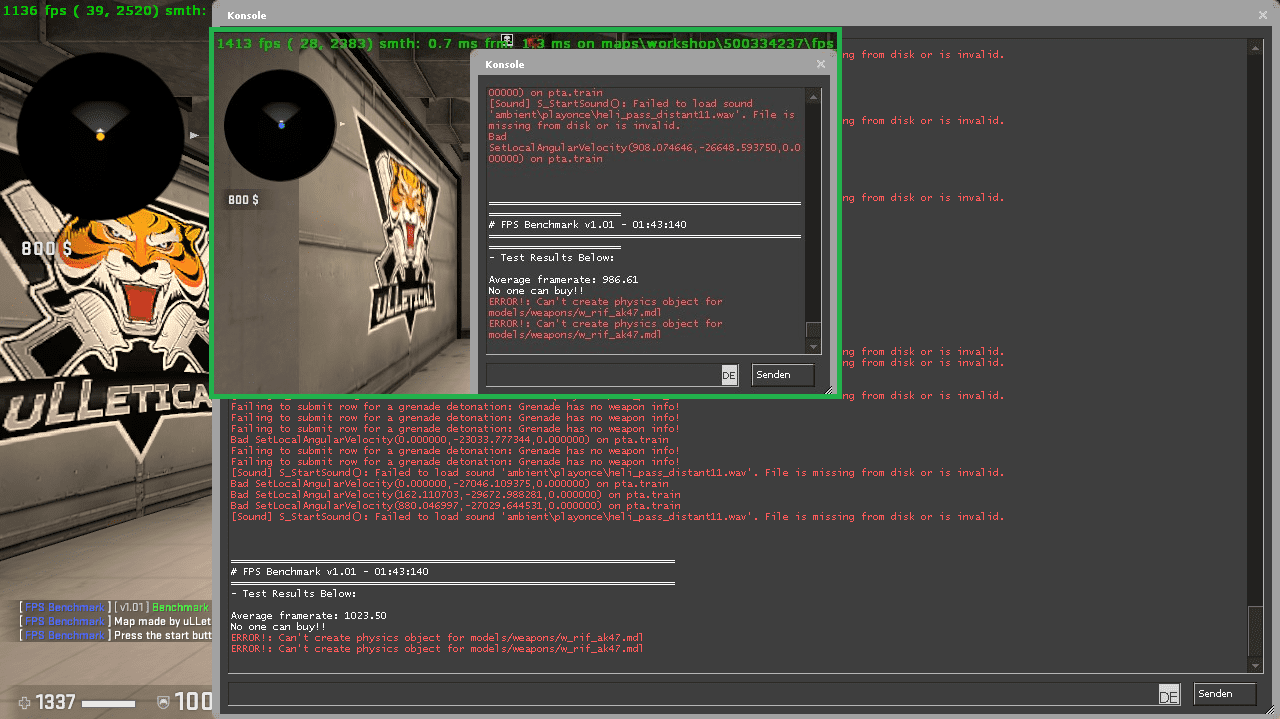Click the orange player dot on the large radar
This screenshot has width=1280, height=719.
[x=100, y=135]
